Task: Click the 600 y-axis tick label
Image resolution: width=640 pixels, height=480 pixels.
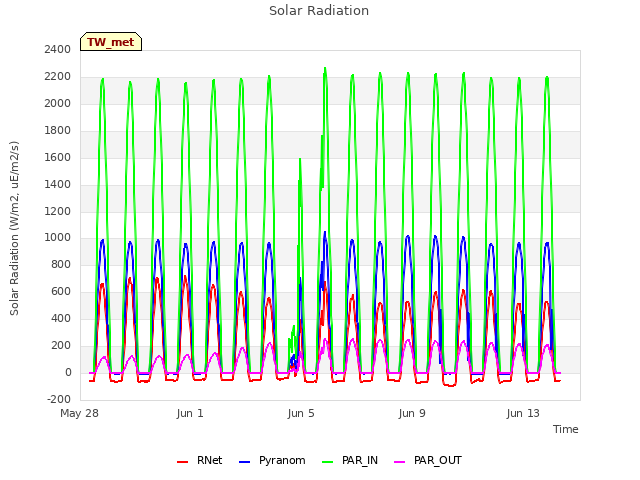Action: coord(61,291)
